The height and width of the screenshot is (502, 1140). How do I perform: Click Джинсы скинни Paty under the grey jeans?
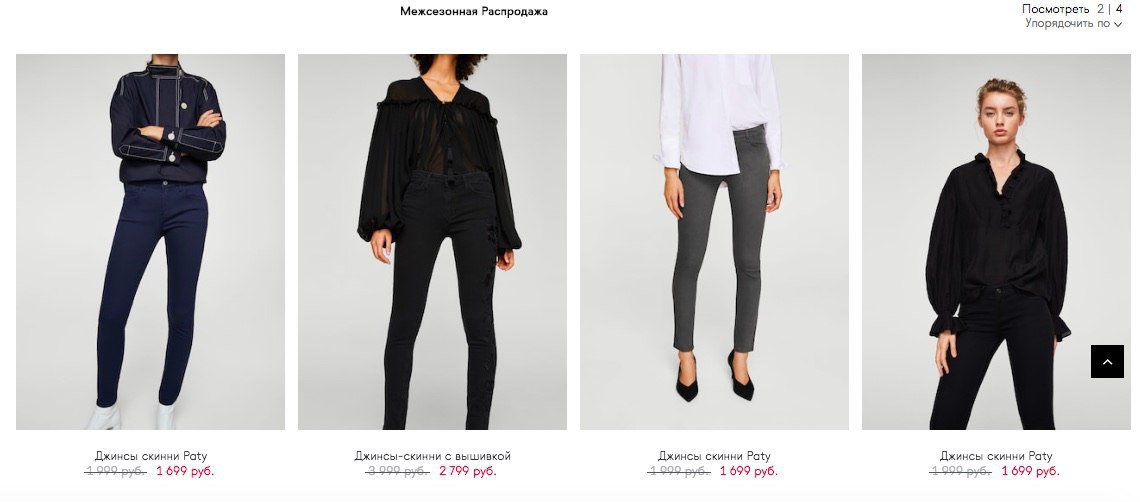[x=714, y=456]
